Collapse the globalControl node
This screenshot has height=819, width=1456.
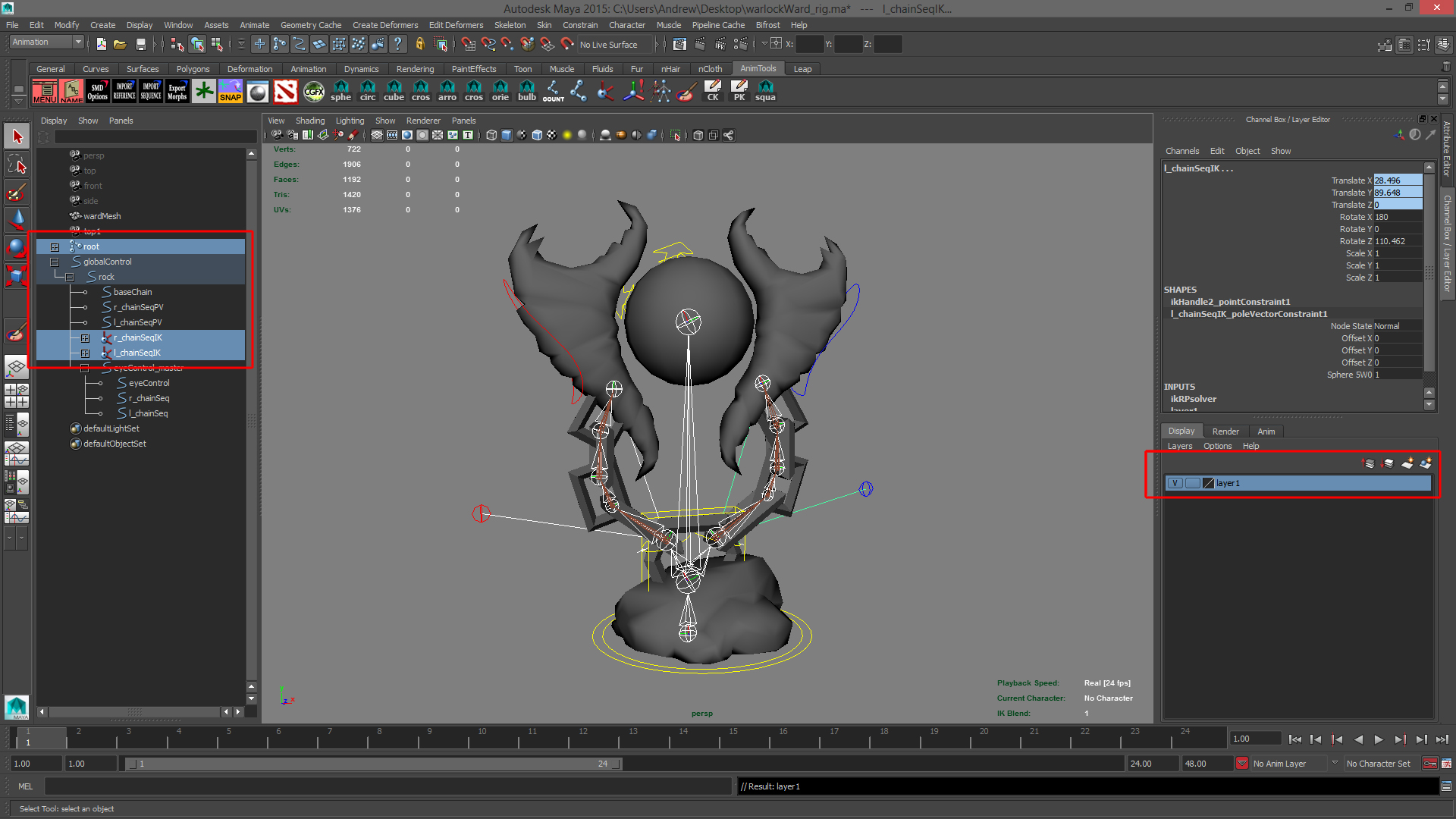click(x=55, y=262)
